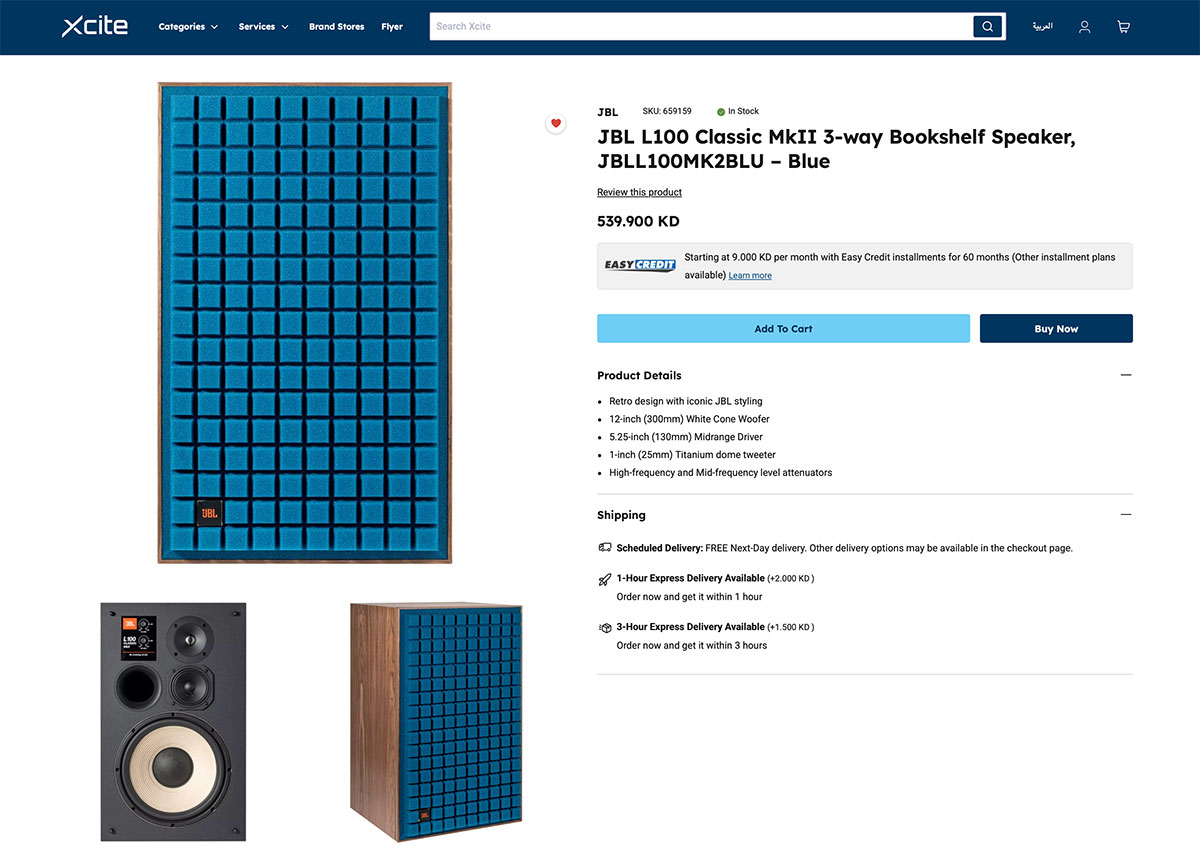Click the 1-hour express rocket icon
Image resolution: width=1200 pixels, height=865 pixels.
click(x=605, y=579)
